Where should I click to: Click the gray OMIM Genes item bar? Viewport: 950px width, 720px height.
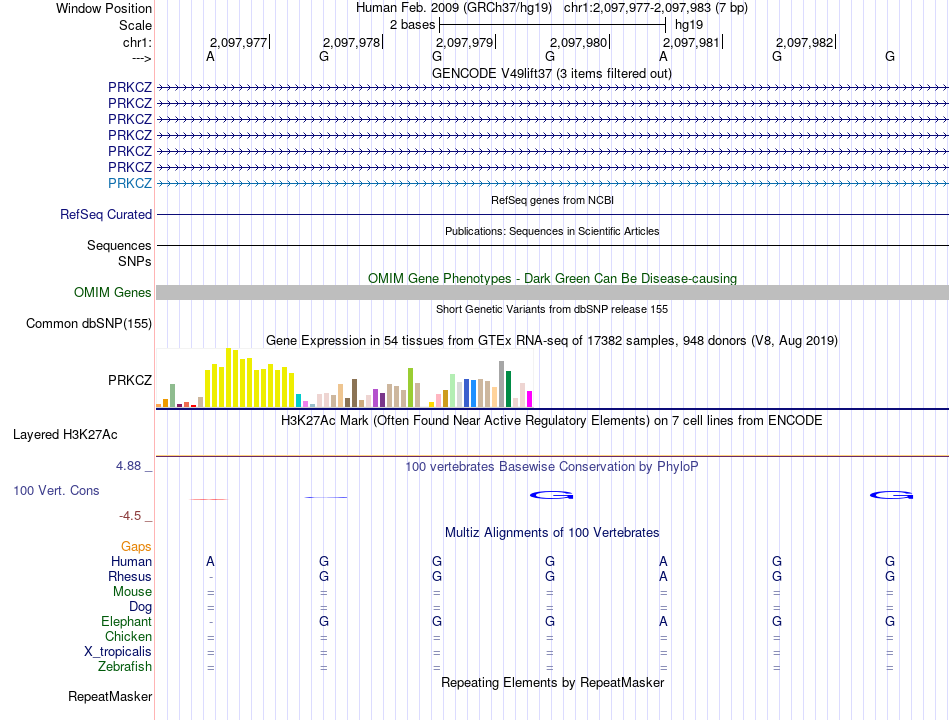pyautogui.click(x=553, y=293)
